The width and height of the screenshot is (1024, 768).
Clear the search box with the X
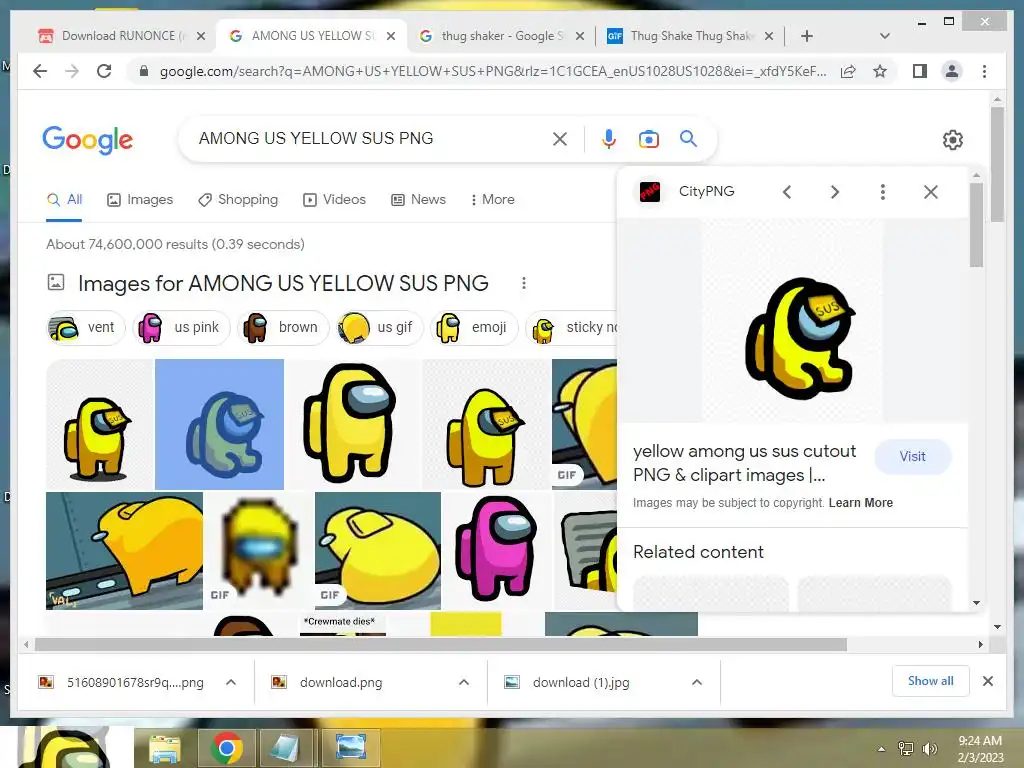click(560, 138)
